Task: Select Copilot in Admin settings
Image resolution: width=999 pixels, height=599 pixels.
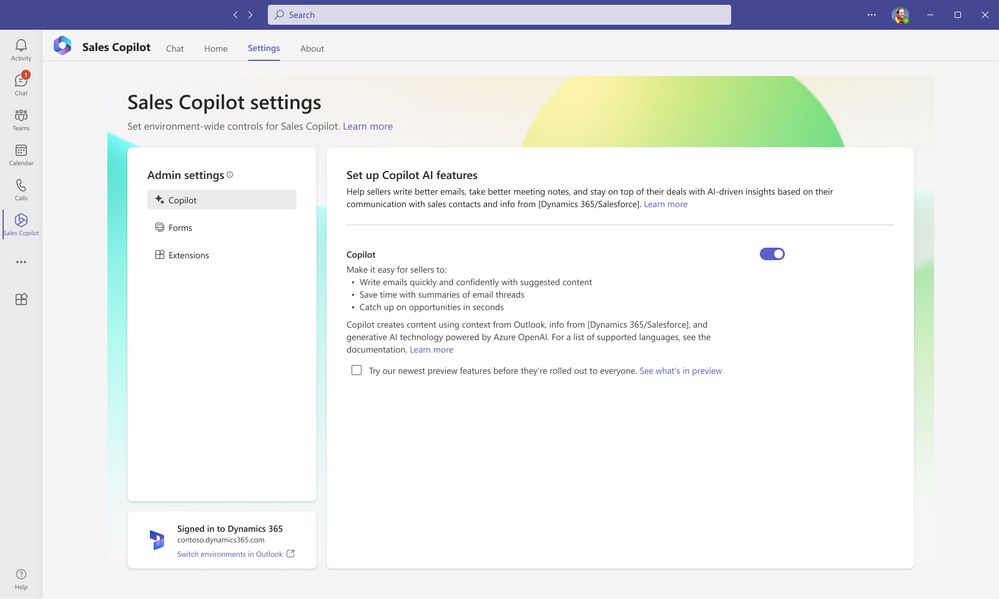Action: [x=222, y=199]
